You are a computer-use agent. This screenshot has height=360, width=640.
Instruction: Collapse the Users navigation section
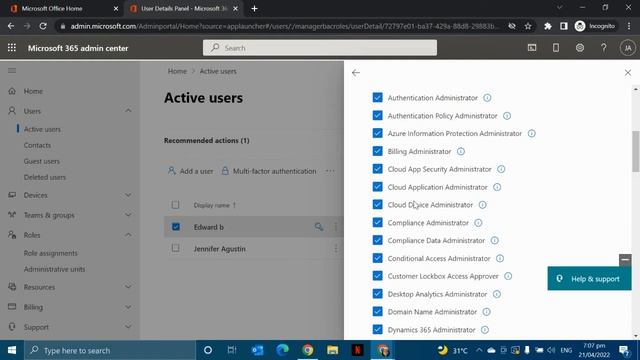point(128,111)
